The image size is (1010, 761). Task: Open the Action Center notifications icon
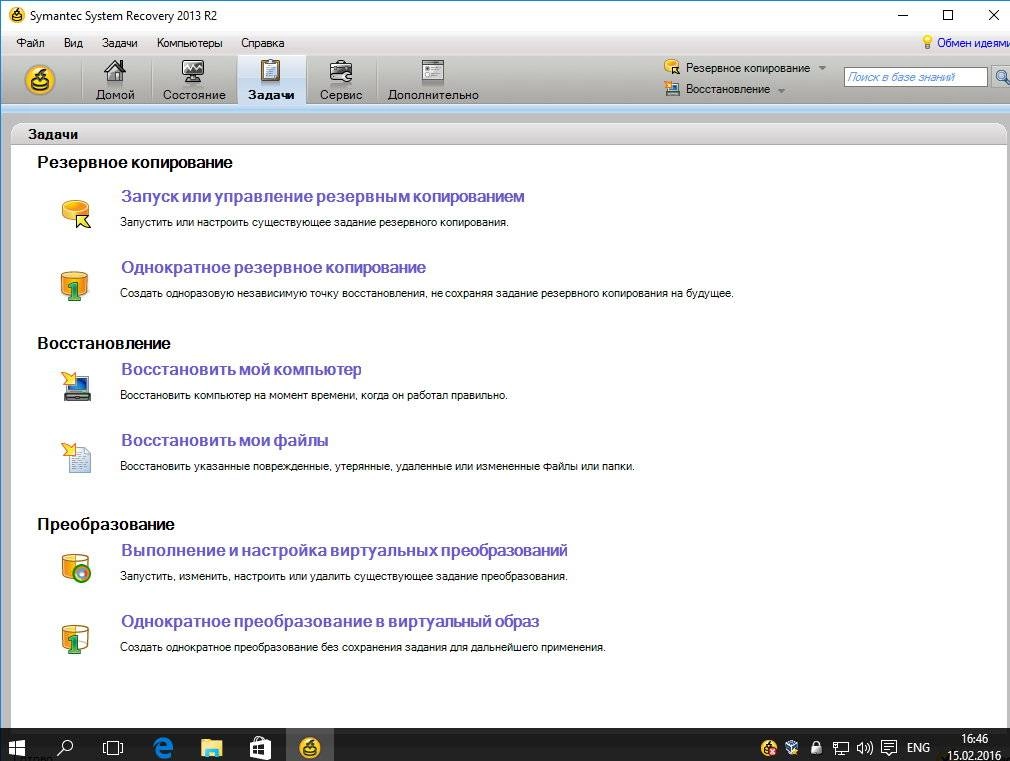pos(889,747)
